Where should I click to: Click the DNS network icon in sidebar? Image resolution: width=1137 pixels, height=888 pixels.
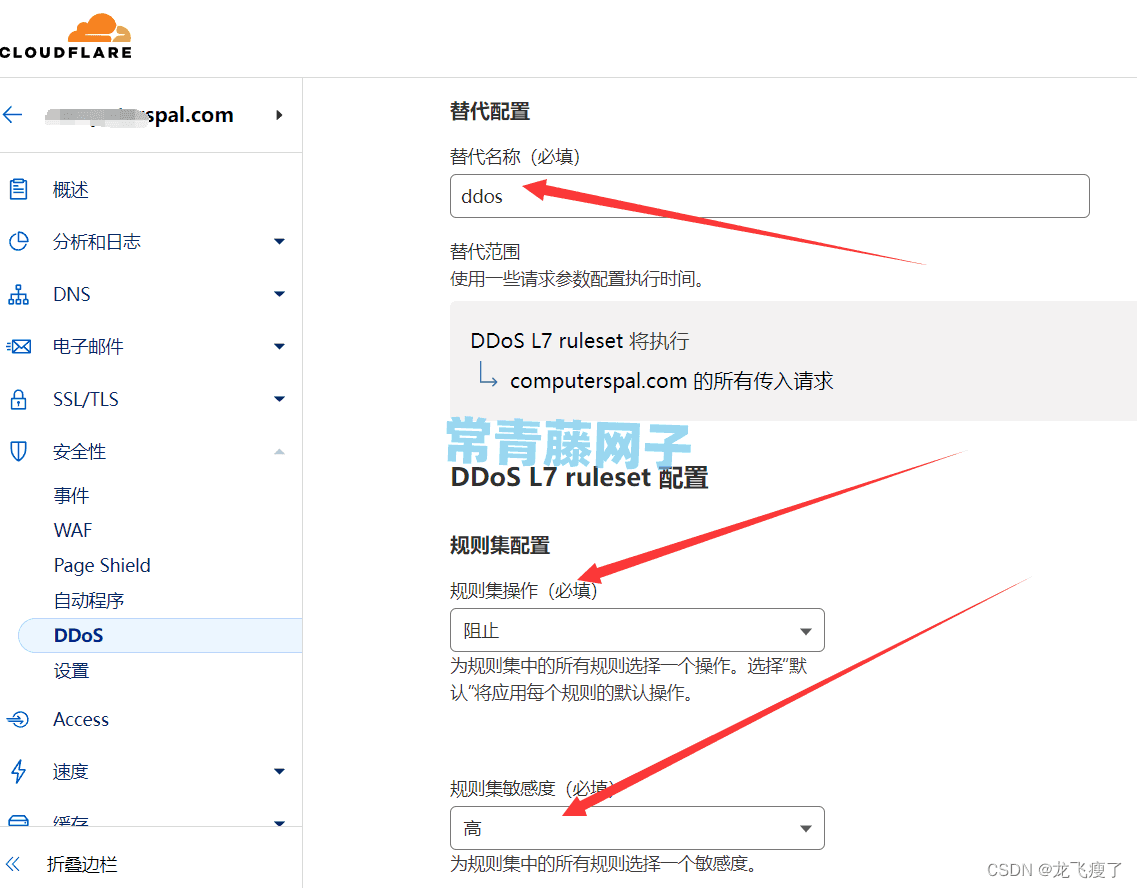[x=17, y=293]
